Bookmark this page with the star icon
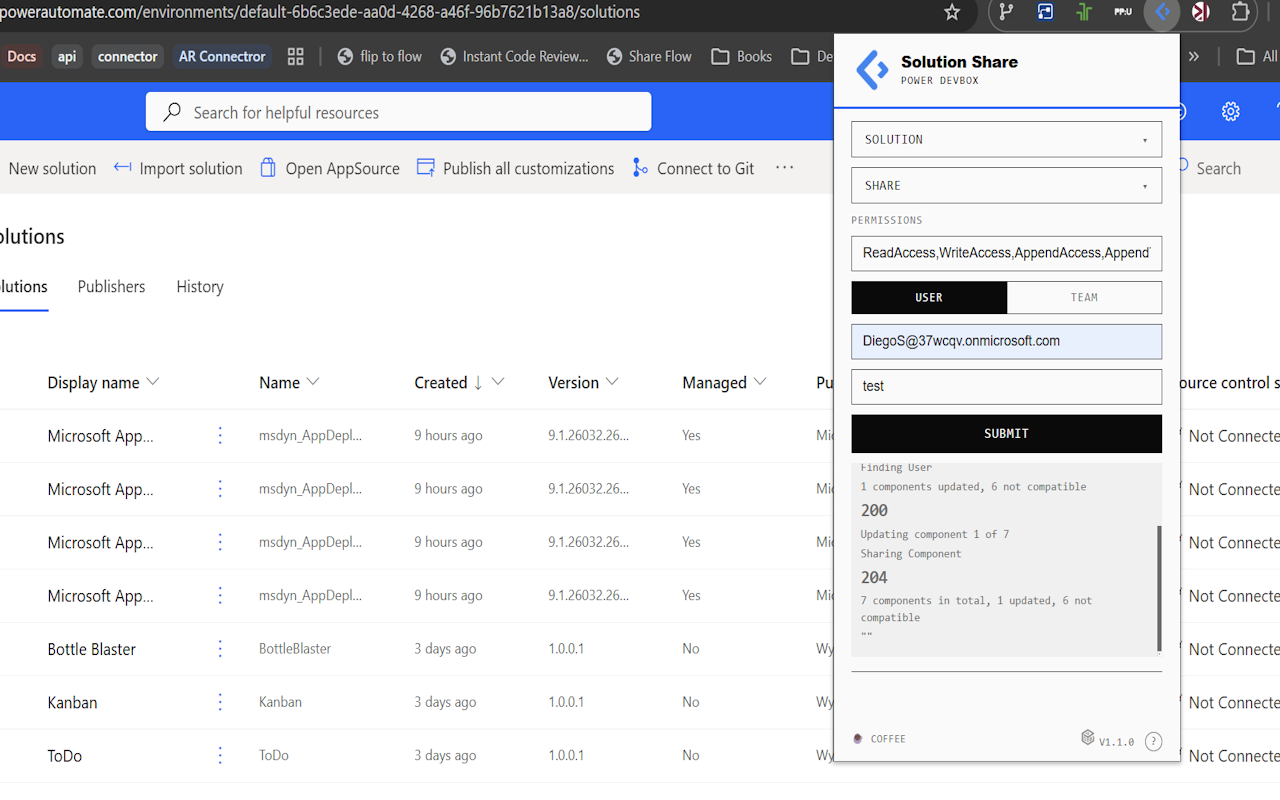This screenshot has width=1280, height=800. pyautogui.click(x=952, y=13)
